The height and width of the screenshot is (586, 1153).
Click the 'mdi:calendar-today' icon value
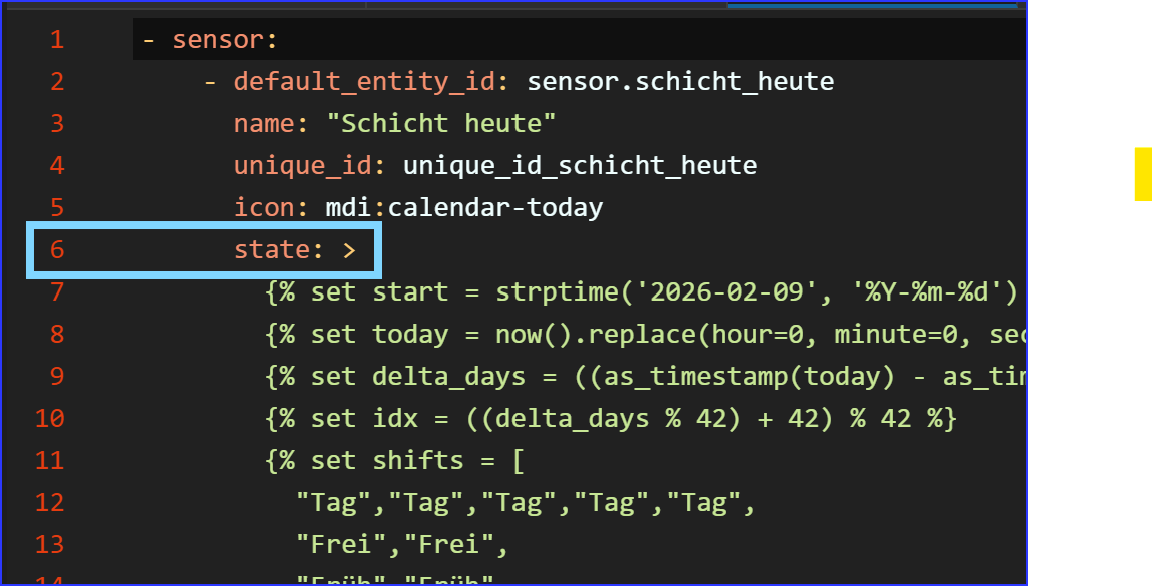(464, 208)
